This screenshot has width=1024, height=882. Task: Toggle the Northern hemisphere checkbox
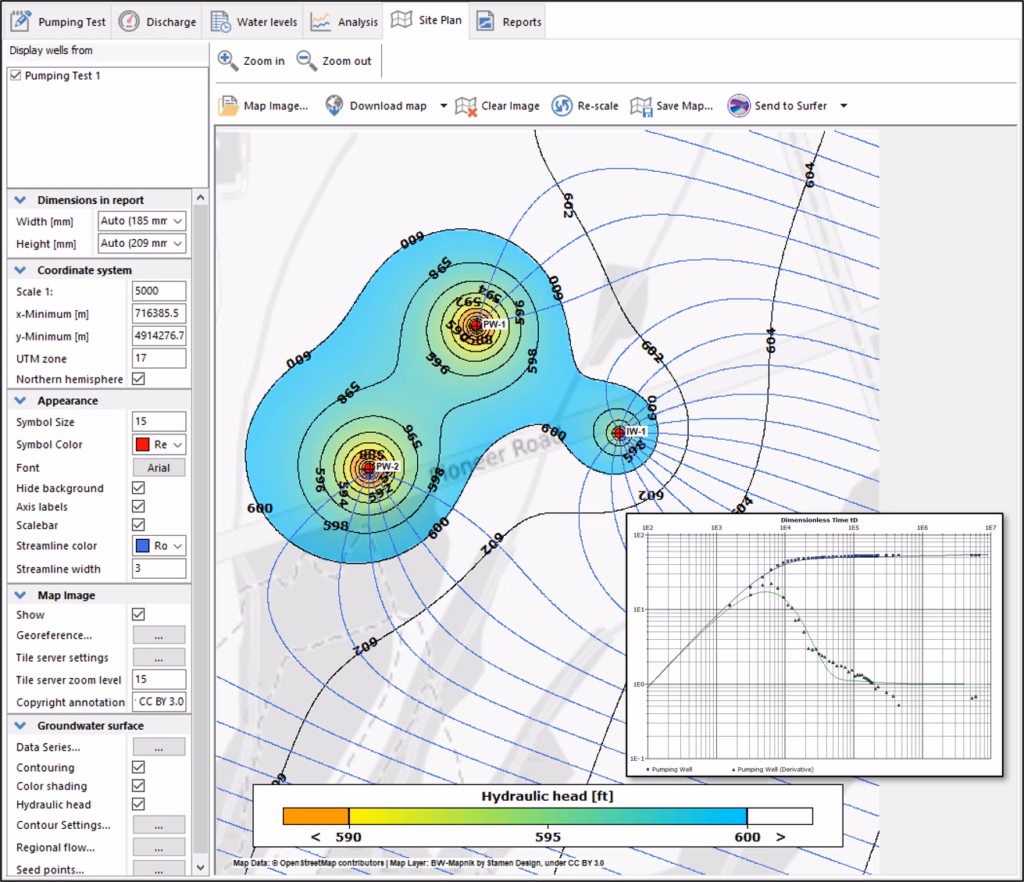pos(139,379)
